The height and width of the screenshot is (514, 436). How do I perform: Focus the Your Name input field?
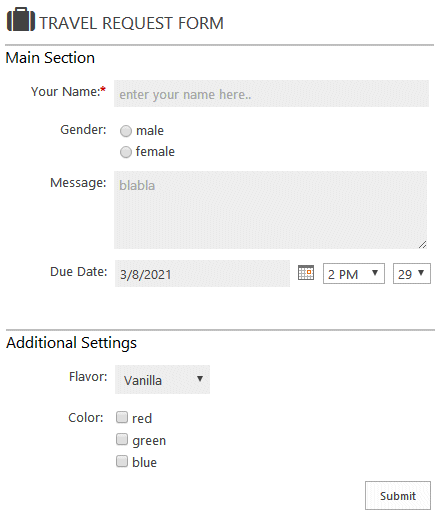point(271,94)
